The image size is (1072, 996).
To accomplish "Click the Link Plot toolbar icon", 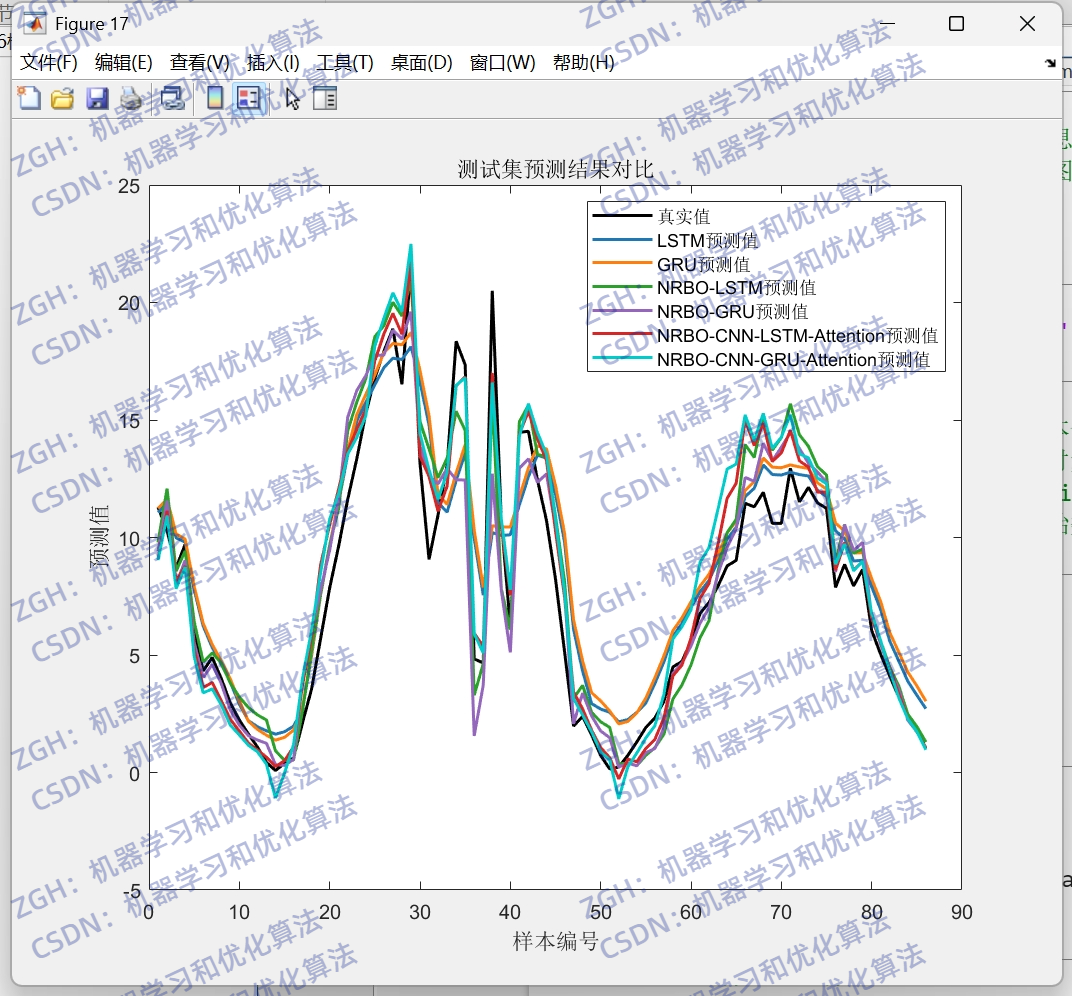I will [172, 98].
